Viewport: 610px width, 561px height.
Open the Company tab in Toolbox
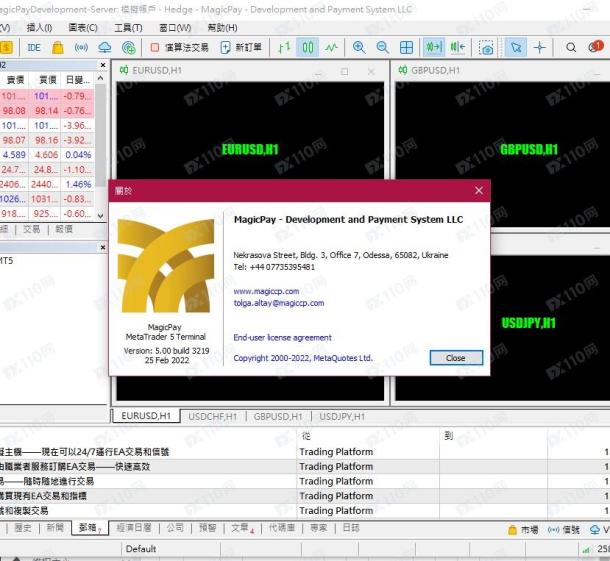[175, 528]
